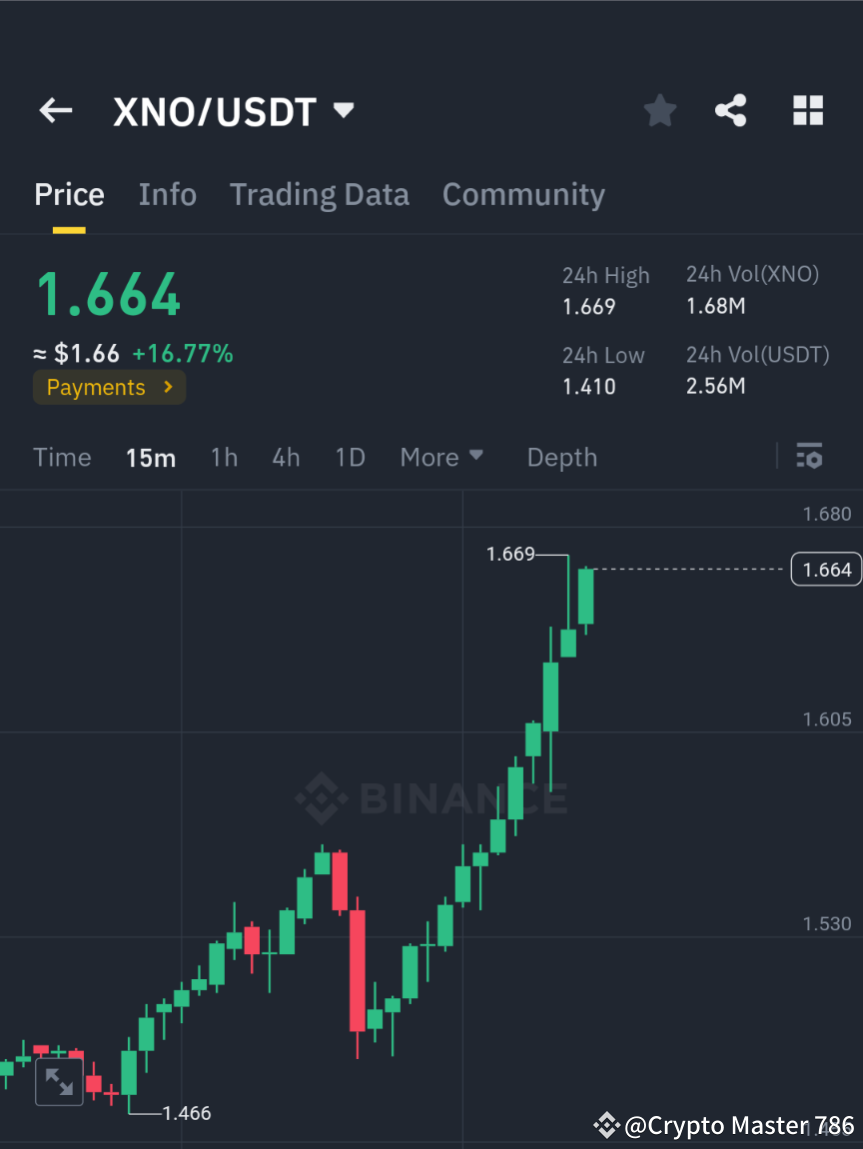Switch chart to Depth view
Viewport: 863px width, 1149px height.
coord(561,457)
